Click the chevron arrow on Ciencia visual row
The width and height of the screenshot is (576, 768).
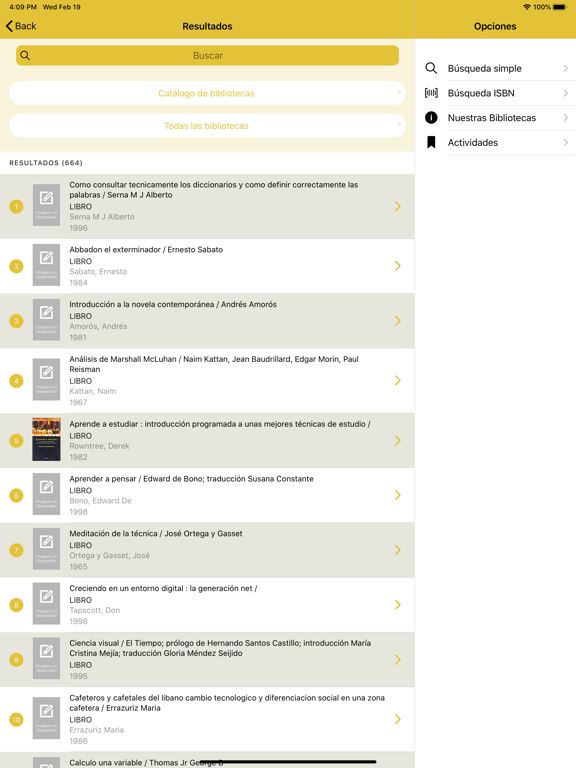pyautogui.click(x=398, y=660)
